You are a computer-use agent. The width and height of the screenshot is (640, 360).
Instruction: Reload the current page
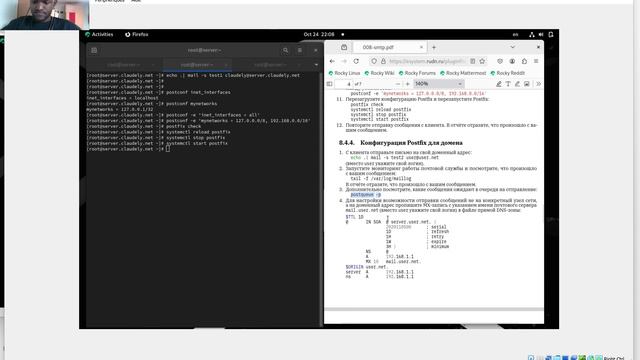pyautogui.click(x=356, y=61)
